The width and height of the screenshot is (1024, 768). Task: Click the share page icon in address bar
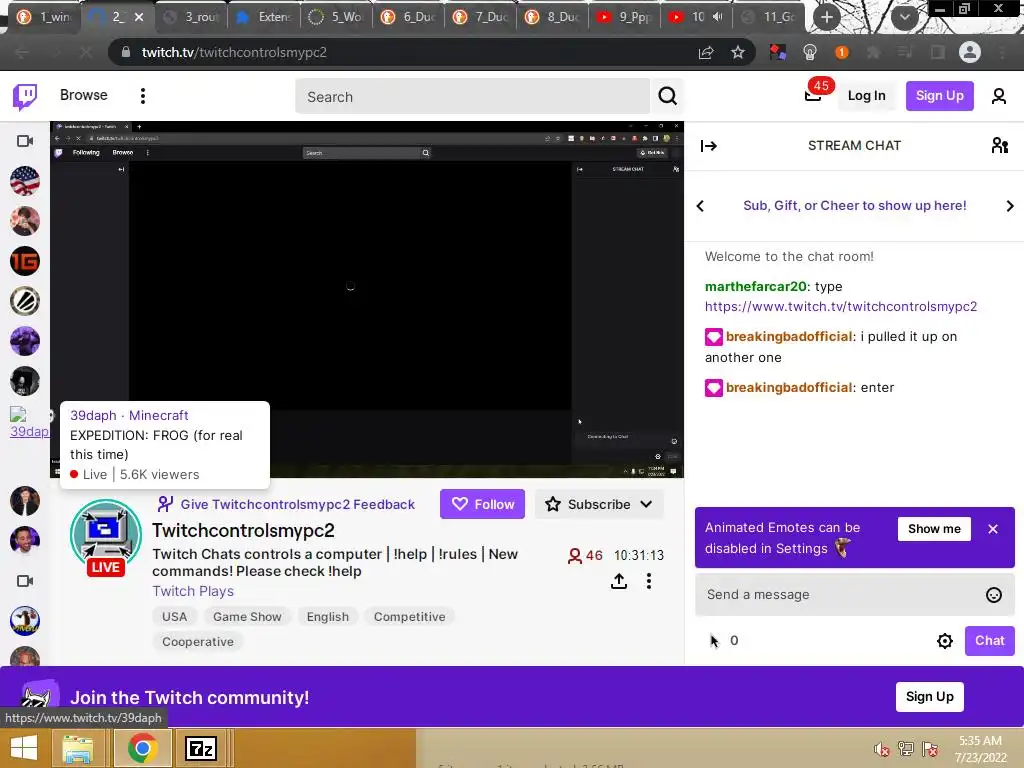click(x=705, y=52)
